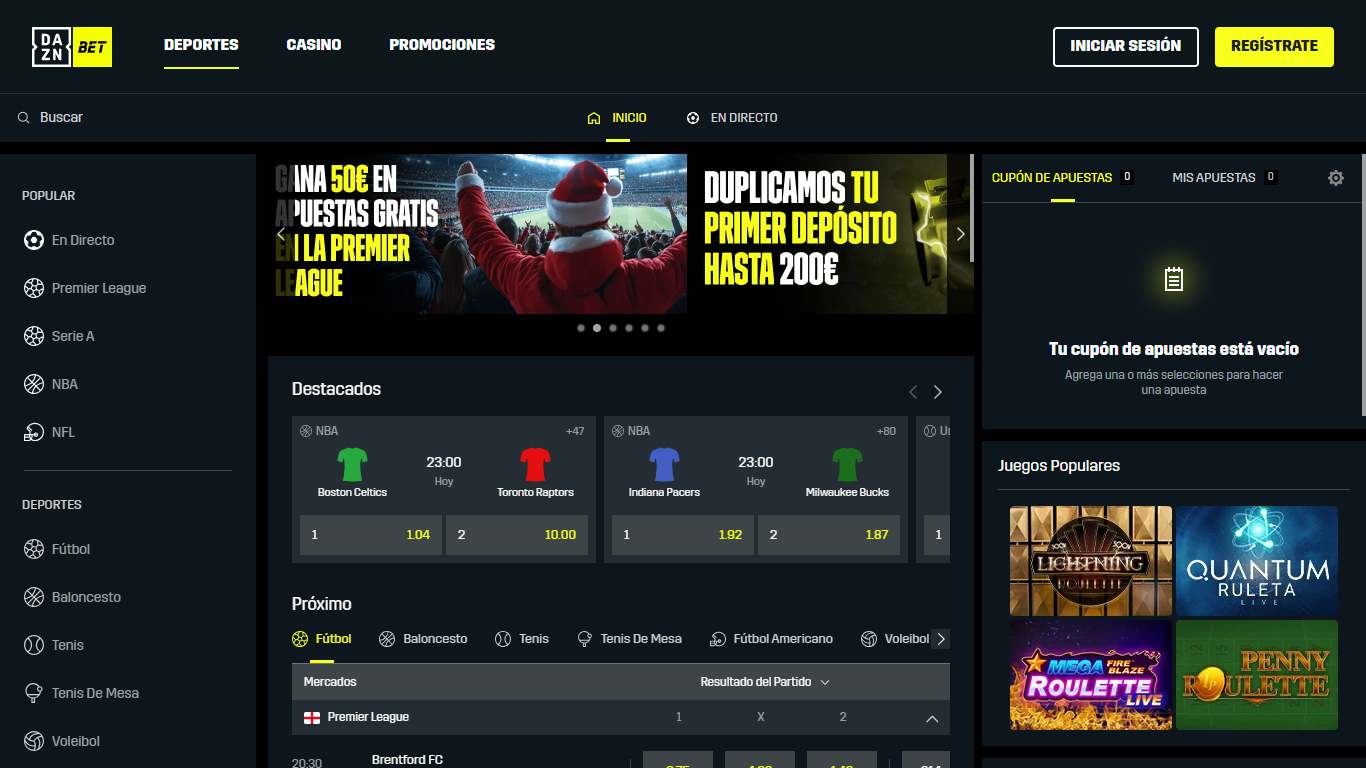The image size is (1366, 768).
Task: Select the first banner carousel dot
Action: pyautogui.click(x=581, y=328)
